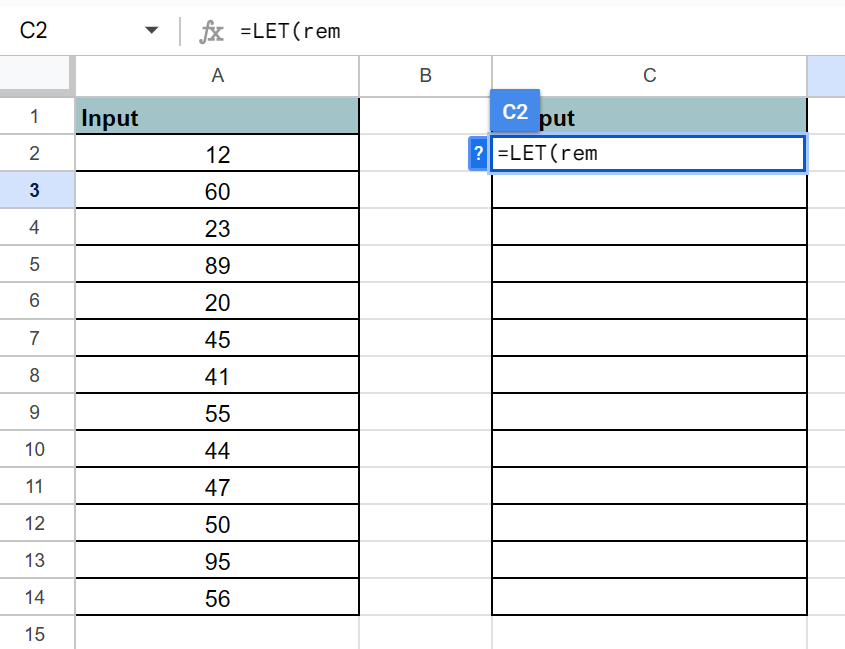845x649 pixels.
Task: Select column C header
Action: pos(649,75)
